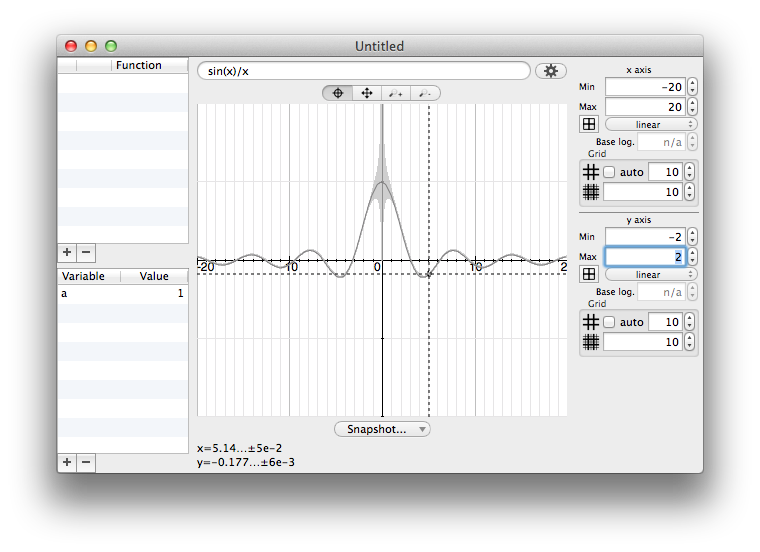Select the zoom out tool

[x=425, y=93]
